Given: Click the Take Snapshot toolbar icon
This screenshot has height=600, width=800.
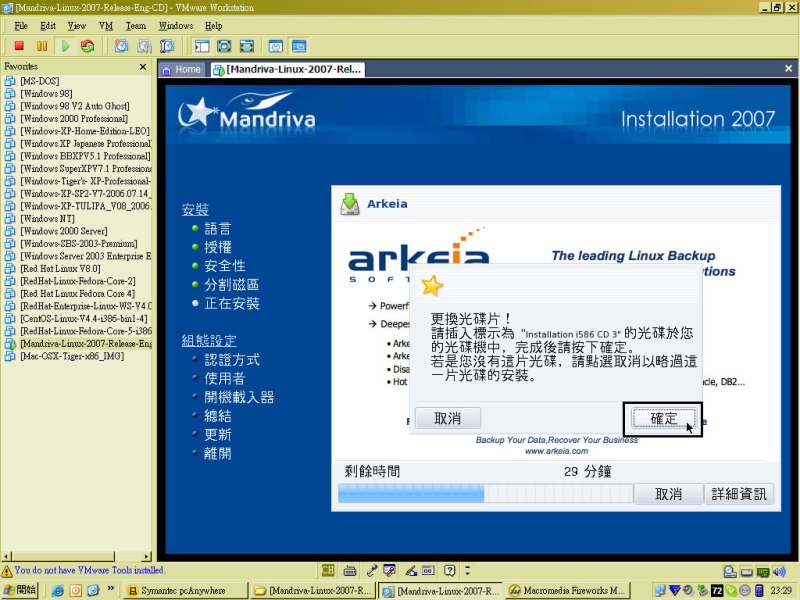Looking at the screenshot, I should (121, 46).
